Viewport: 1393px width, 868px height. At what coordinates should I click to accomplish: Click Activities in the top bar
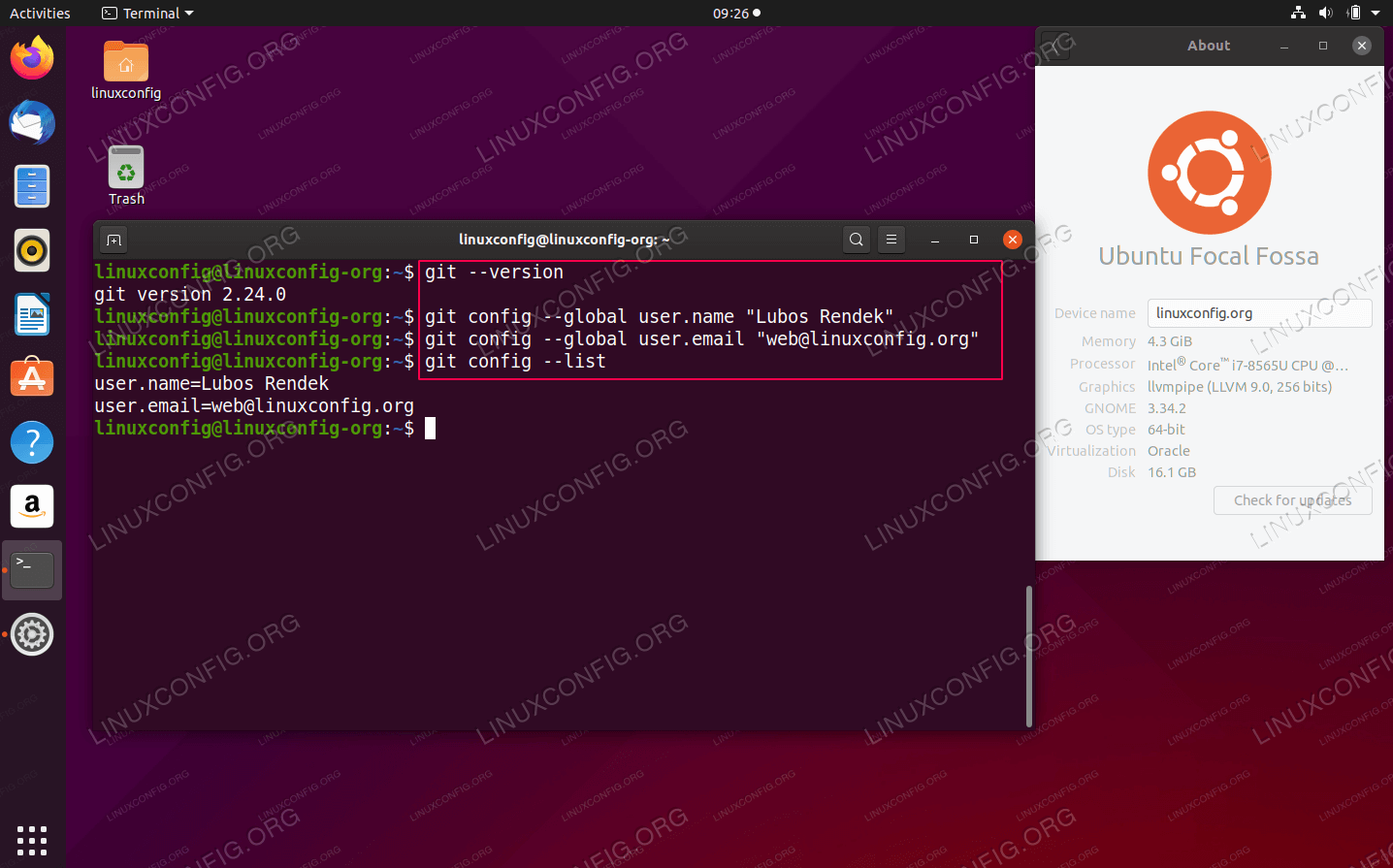coord(40,13)
